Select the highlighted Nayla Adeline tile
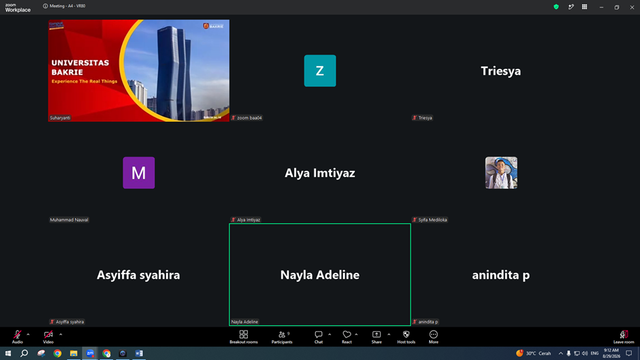Screen dimensions: 640x360 pos(320,275)
